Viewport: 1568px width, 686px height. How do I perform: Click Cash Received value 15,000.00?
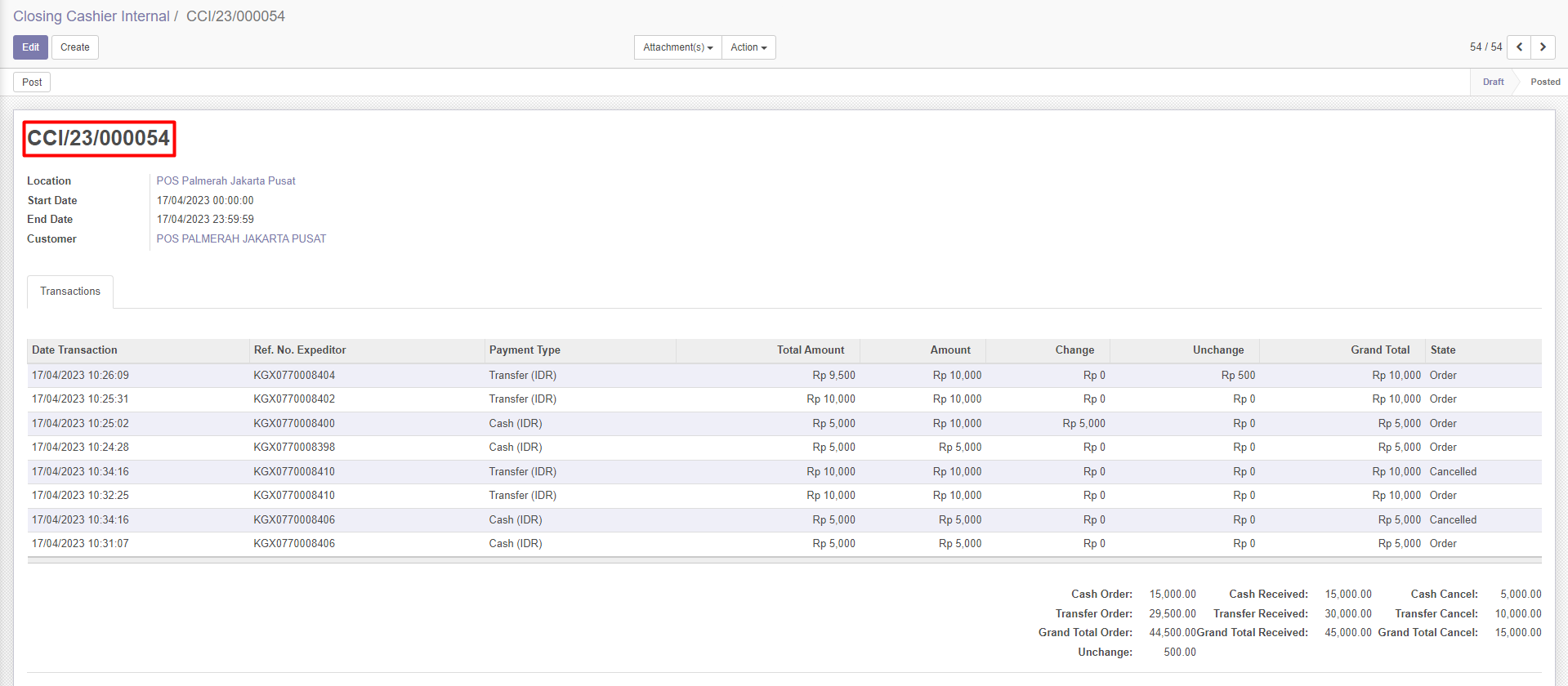(x=1348, y=595)
